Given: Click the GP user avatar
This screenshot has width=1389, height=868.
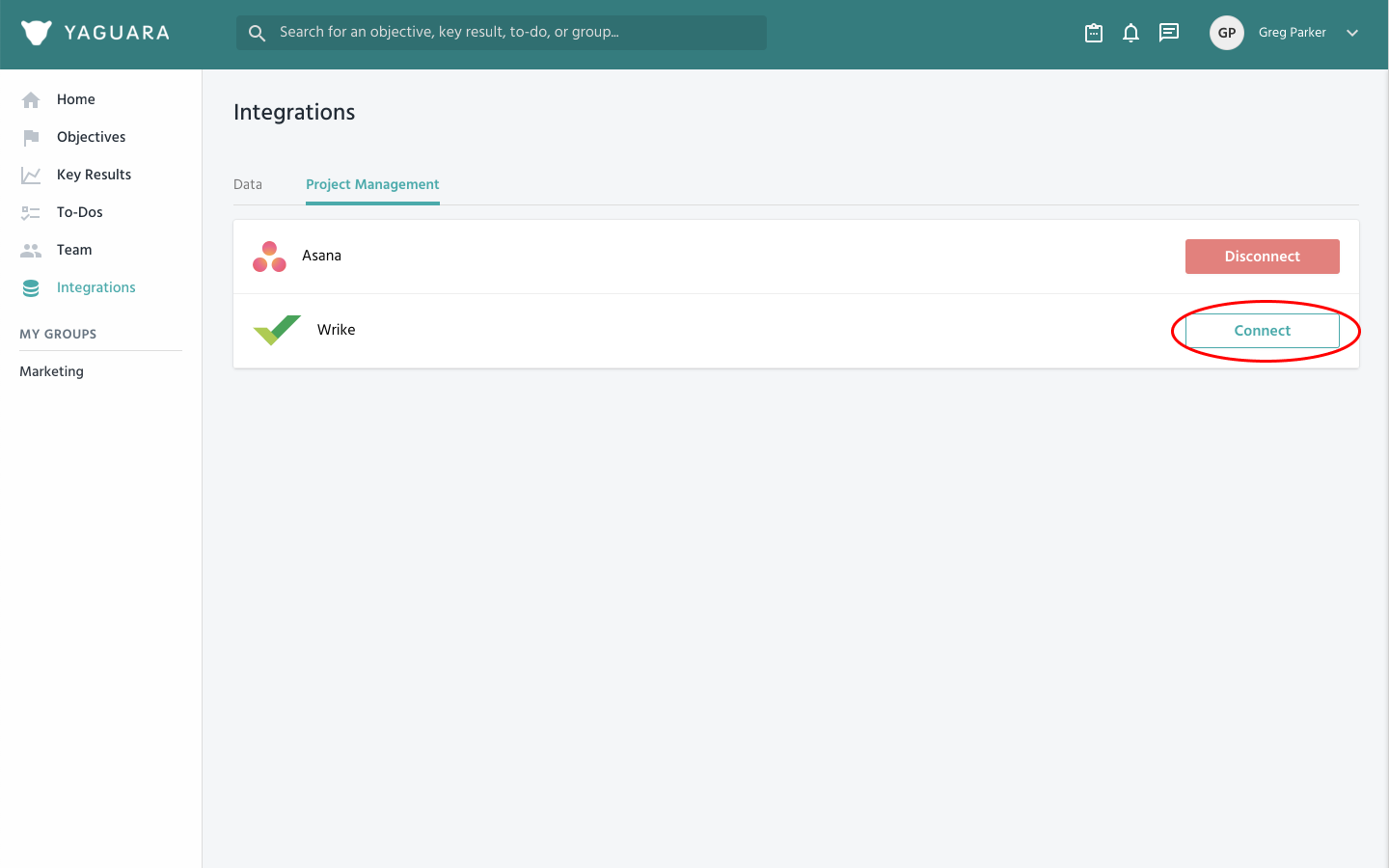Looking at the screenshot, I should pyautogui.click(x=1226, y=33).
